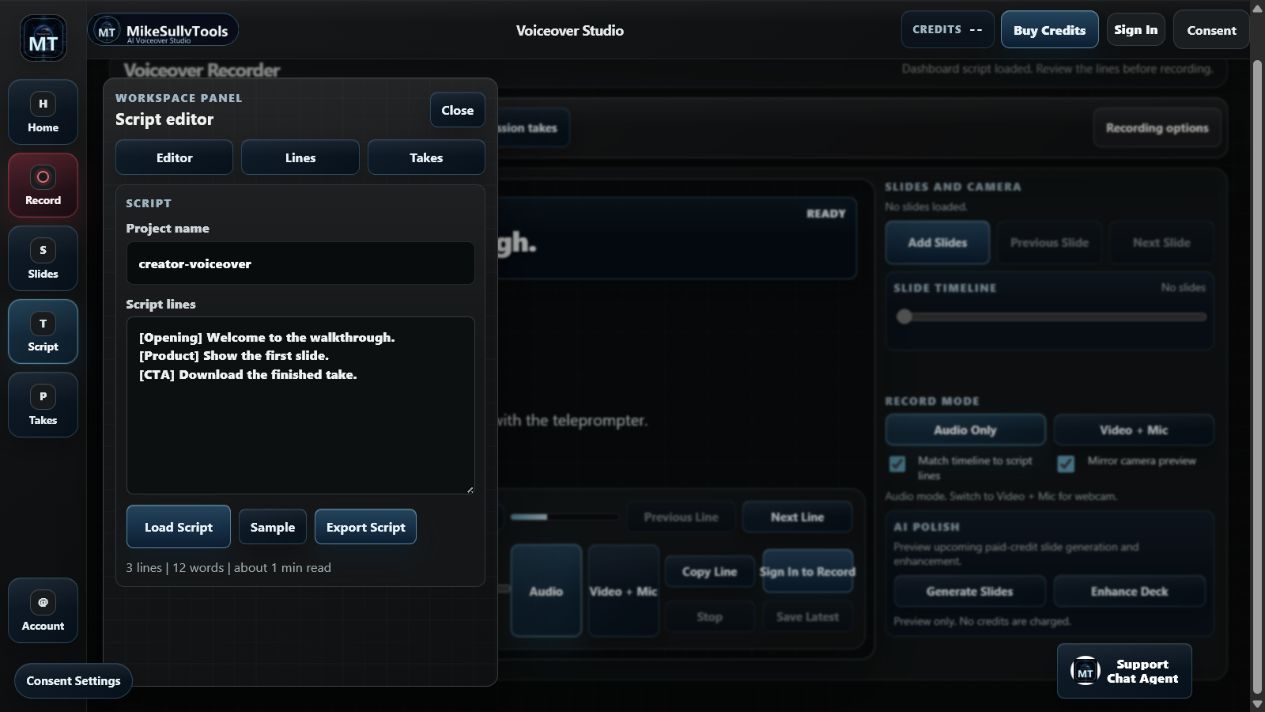This screenshot has height=712, width=1265.
Task: Select Script in the sidebar
Action: tap(43, 332)
